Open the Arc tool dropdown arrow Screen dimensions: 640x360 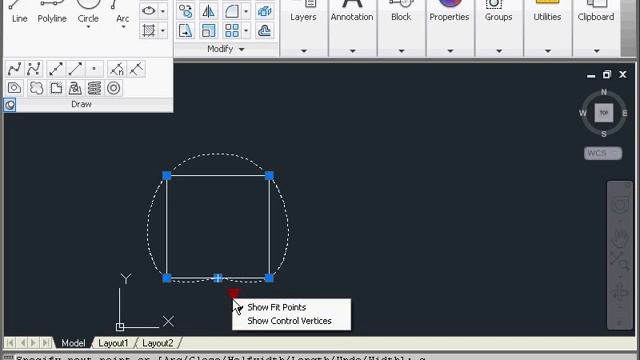[x=123, y=27]
